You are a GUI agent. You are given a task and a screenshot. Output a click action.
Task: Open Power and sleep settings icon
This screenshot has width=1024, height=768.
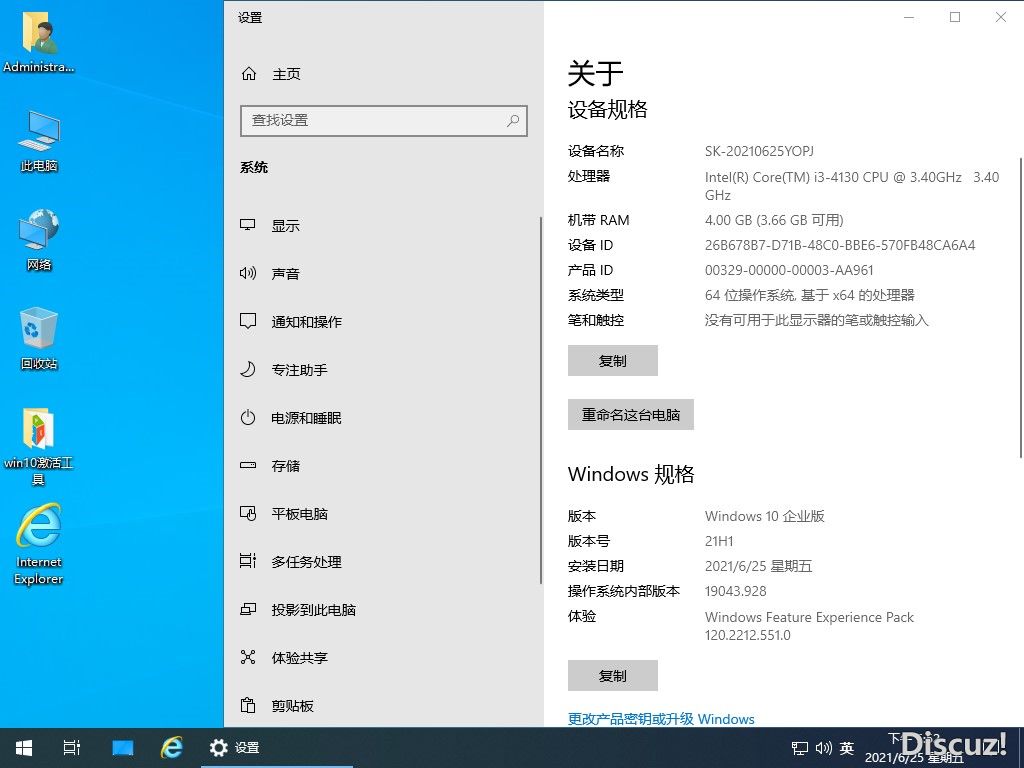pyautogui.click(x=248, y=418)
